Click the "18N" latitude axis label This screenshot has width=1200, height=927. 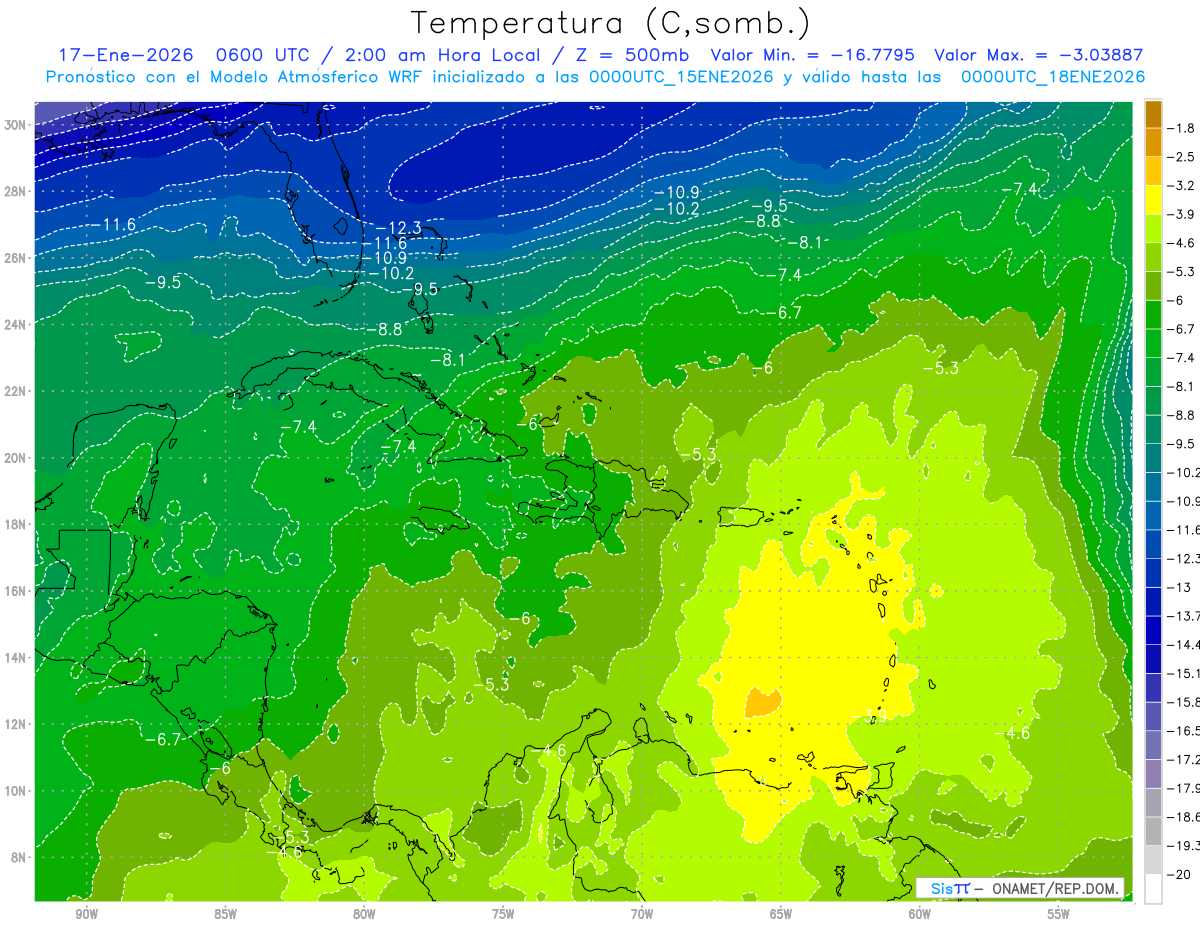(x=15, y=523)
